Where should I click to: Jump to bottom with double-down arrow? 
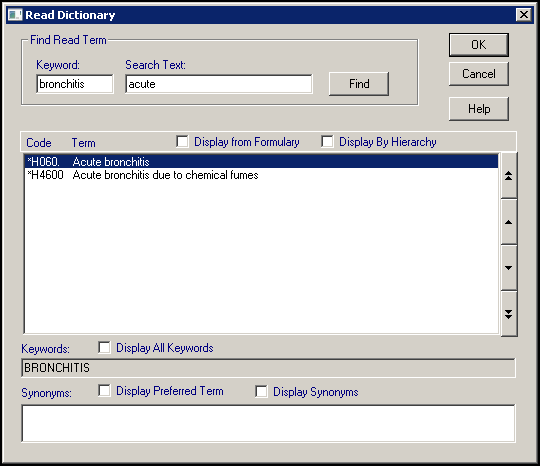pyautogui.click(x=509, y=314)
